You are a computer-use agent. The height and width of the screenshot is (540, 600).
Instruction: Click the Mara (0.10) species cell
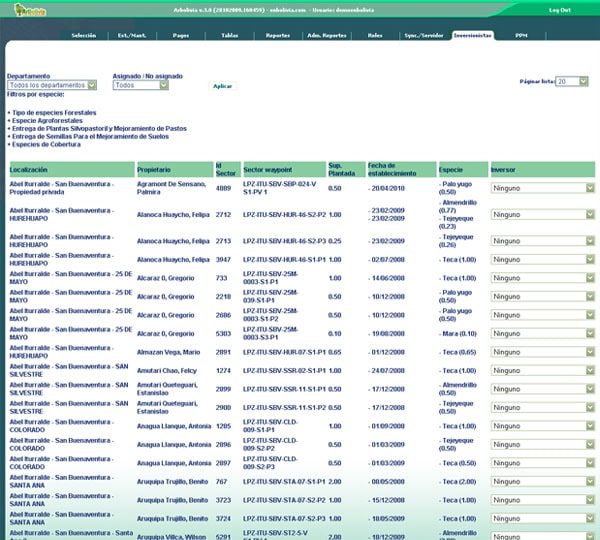(x=459, y=333)
